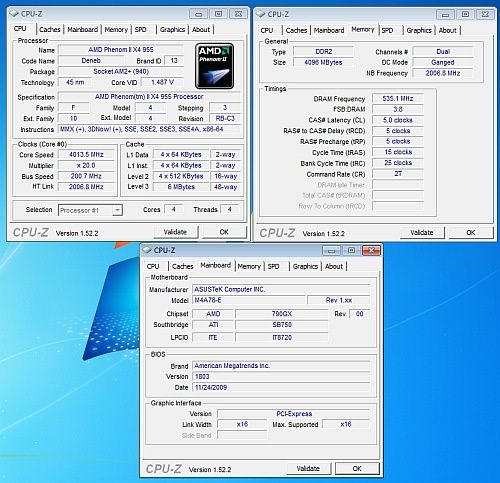The width and height of the screenshot is (500, 483).
Task: Click CPU-Z title icon in CPU window
Action: 14,14
